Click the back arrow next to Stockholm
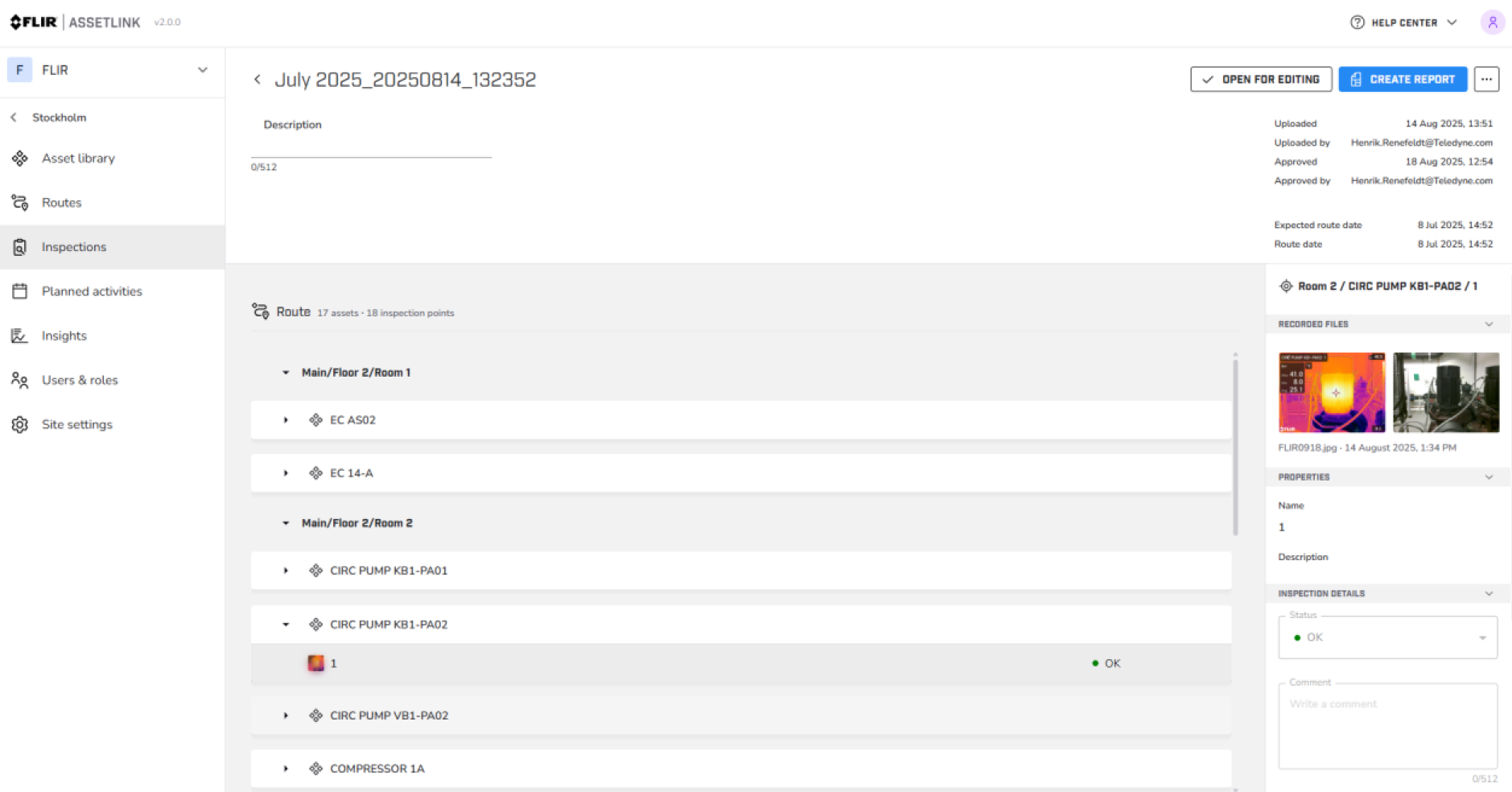Viewport: 1512px width, 792px height. [14, 118]
